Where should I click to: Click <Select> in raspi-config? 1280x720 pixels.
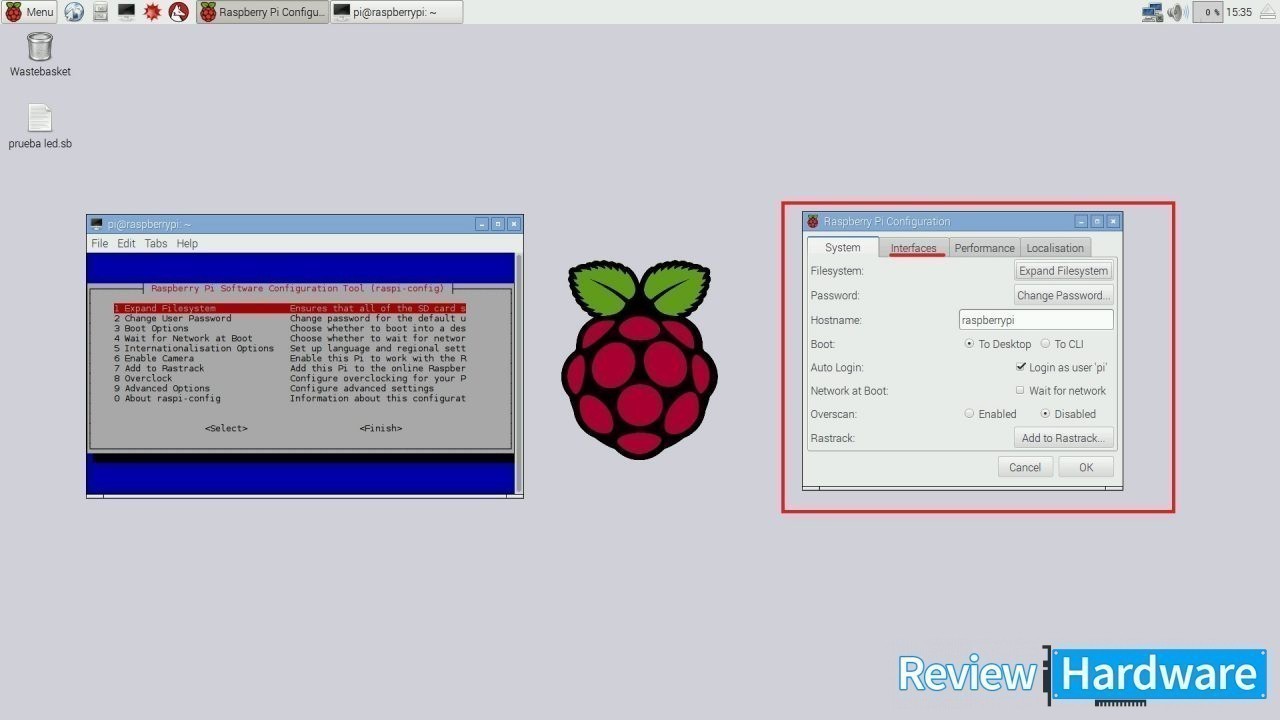(226, 428)
